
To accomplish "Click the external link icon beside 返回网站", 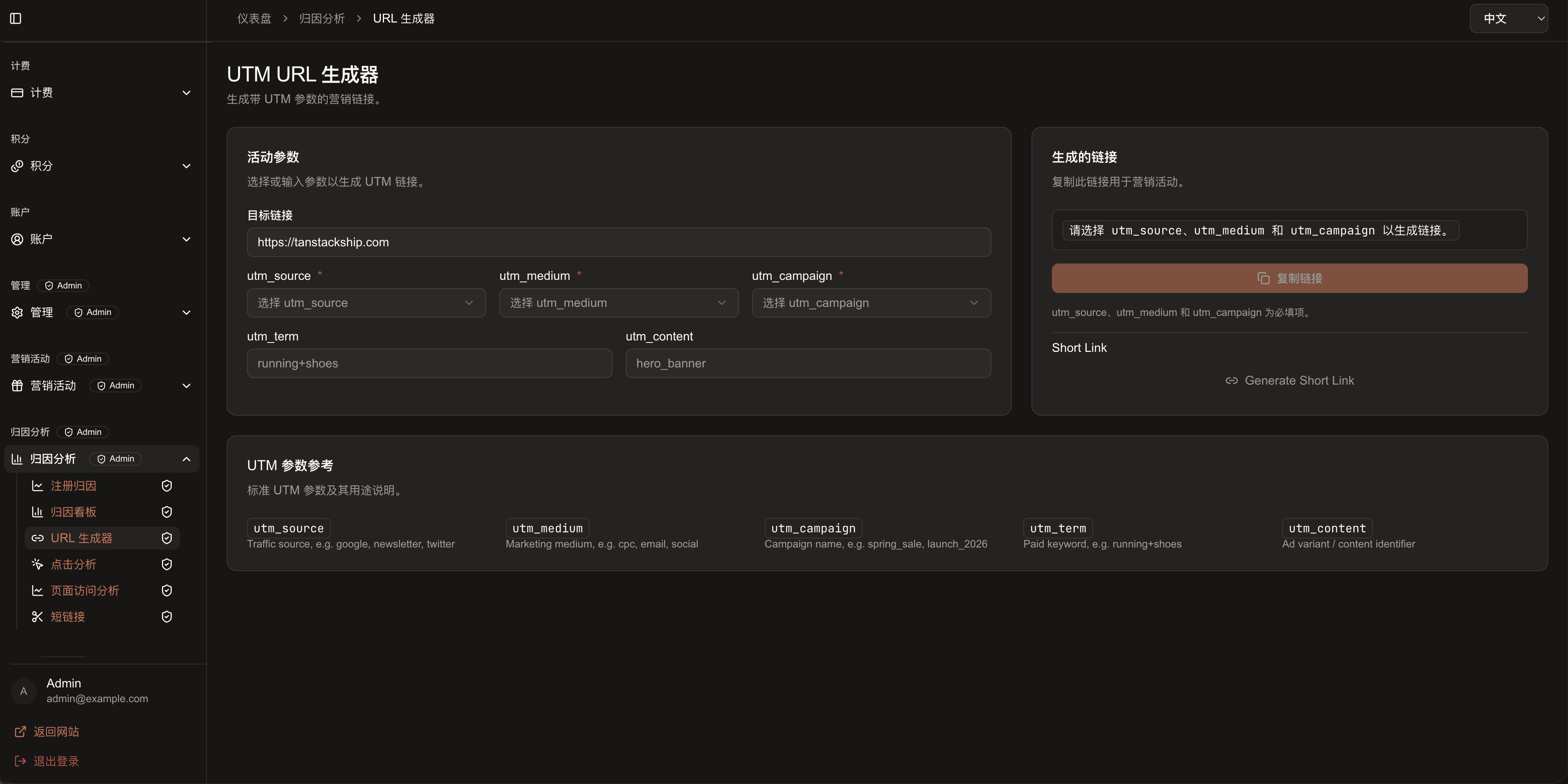I will pos(20,732).
